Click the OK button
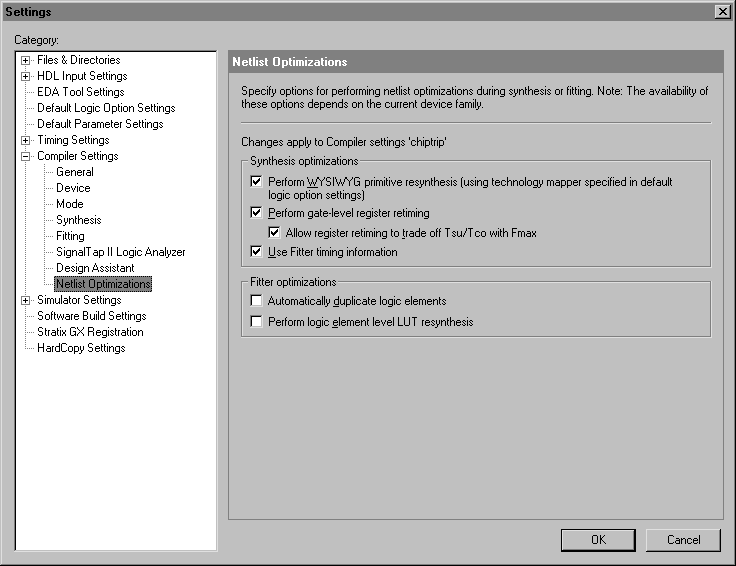Image resolution: width=736 pixels, height=566 pixels. (598, 540)
